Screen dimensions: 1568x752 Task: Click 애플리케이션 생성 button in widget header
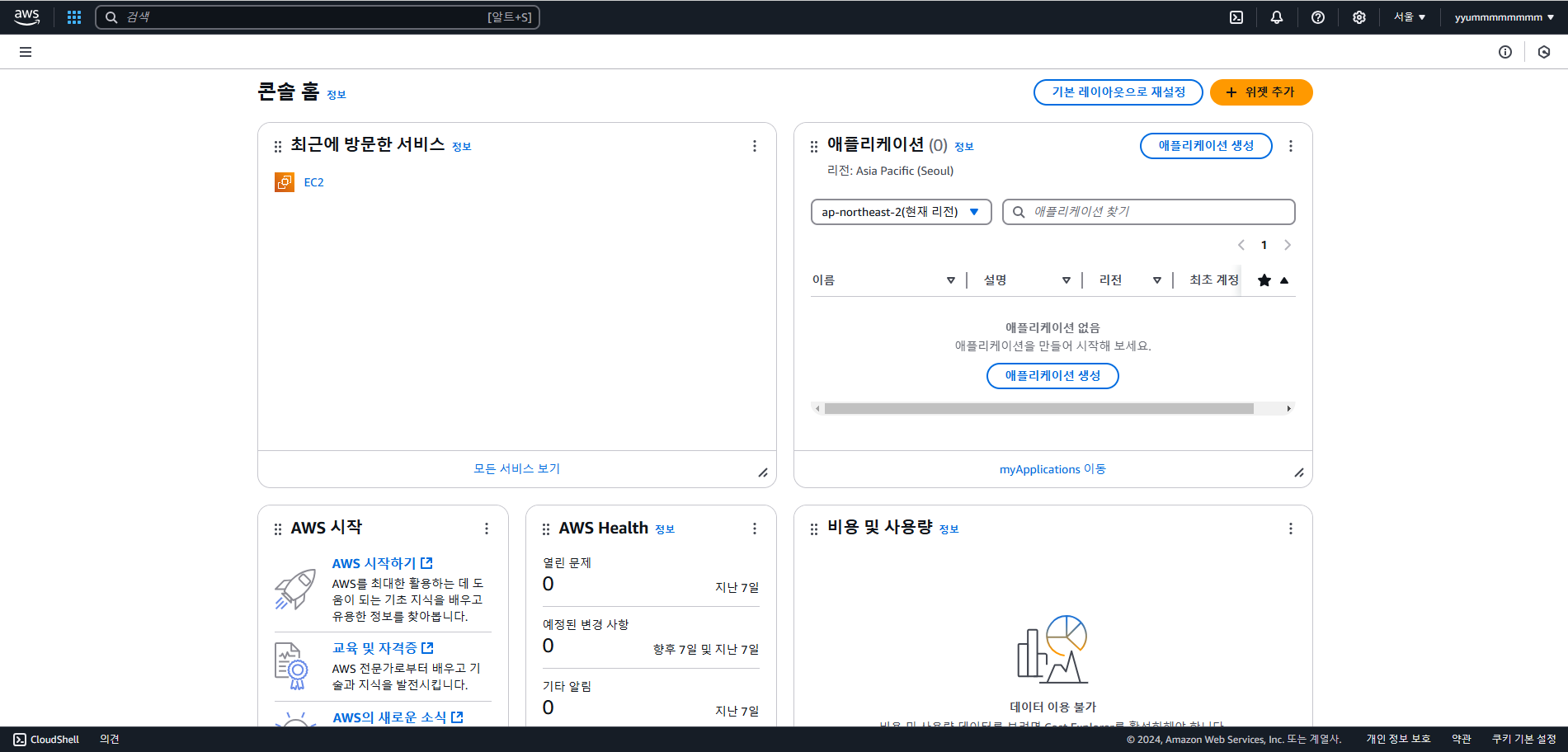[1206, 146]
